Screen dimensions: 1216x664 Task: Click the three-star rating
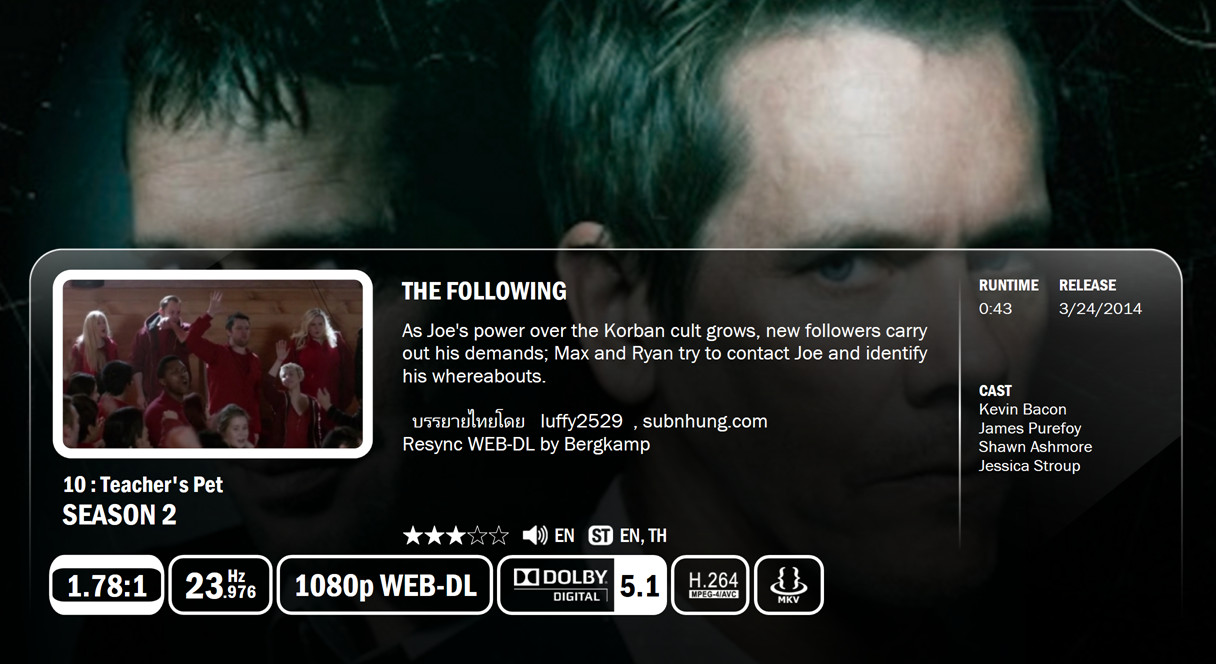(456, 535)
